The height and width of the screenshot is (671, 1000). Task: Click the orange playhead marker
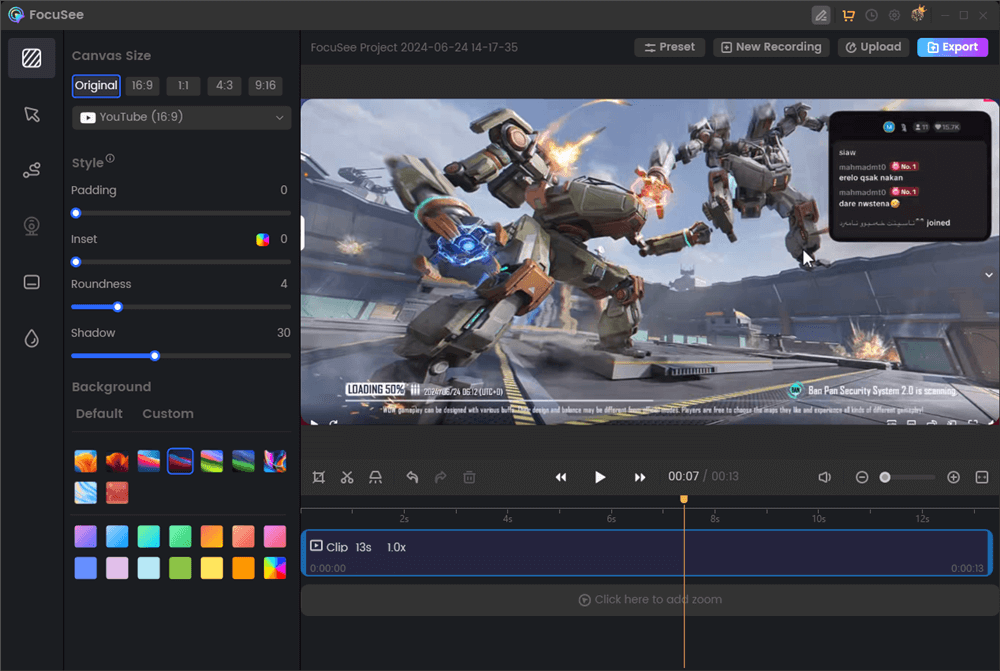tap(684, 499)
